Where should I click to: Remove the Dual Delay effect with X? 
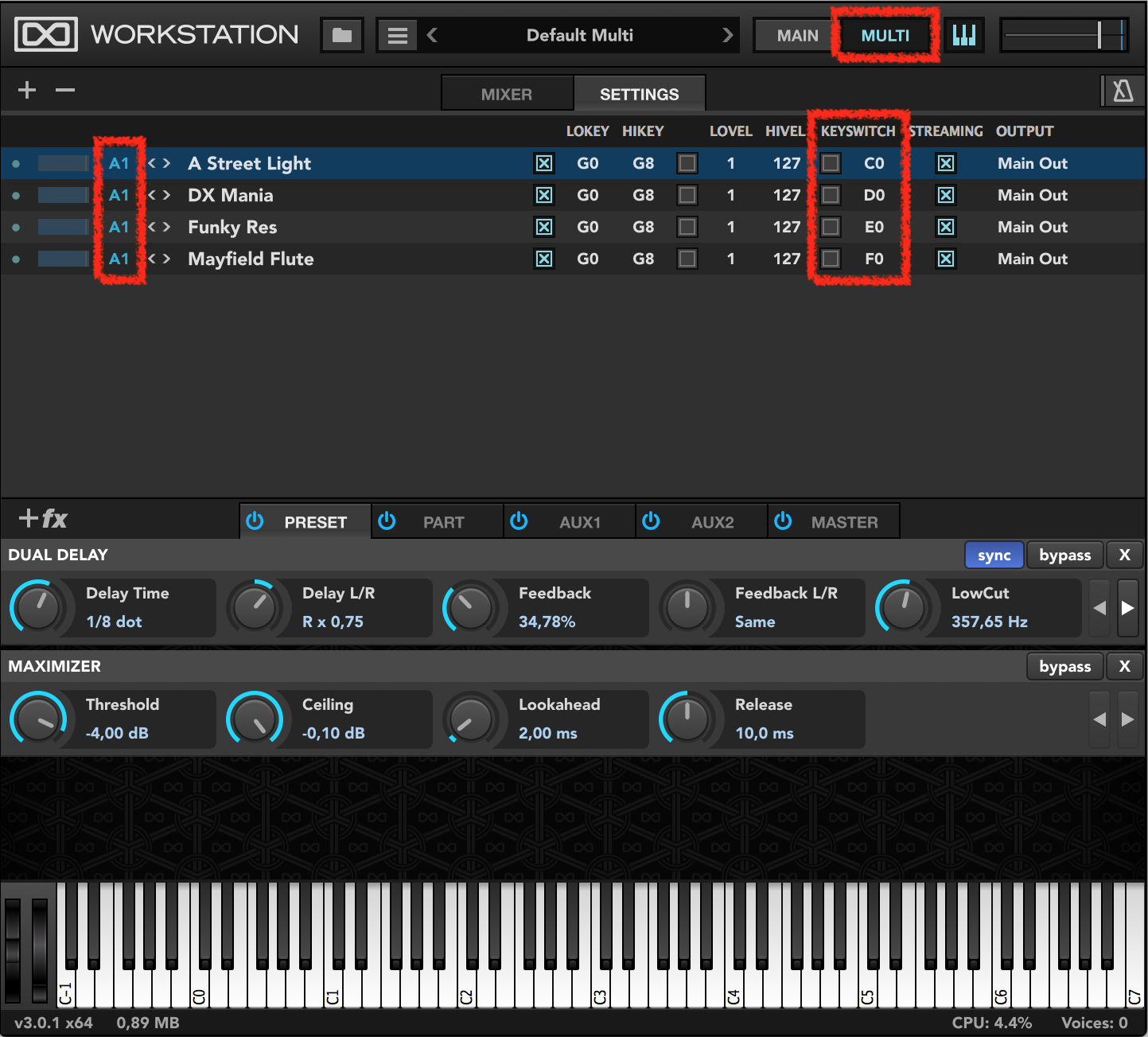click(1124, 555)
